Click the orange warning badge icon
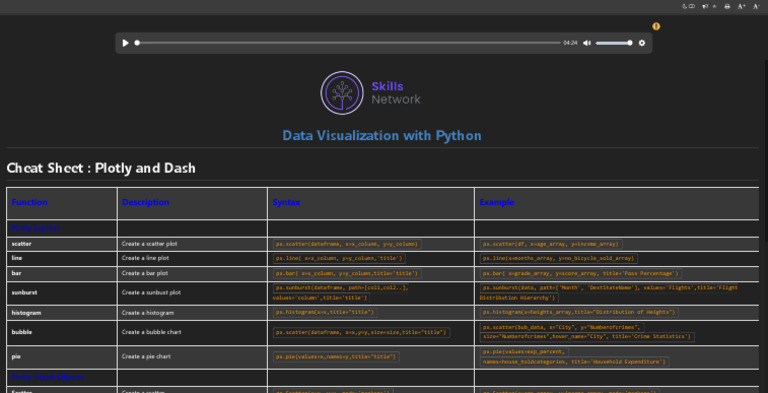Image resolution: width=768 pixels, height=393 pixels. click(x=656, y=26)
